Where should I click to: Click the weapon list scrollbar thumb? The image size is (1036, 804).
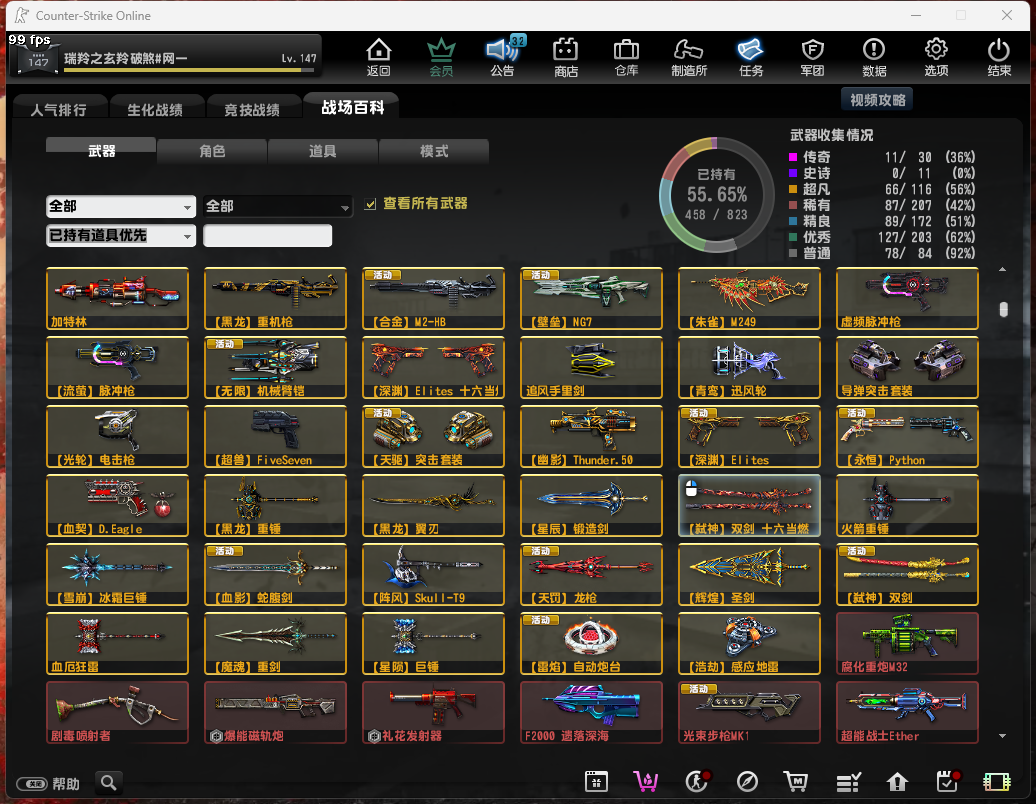(x=1003, y=309)
